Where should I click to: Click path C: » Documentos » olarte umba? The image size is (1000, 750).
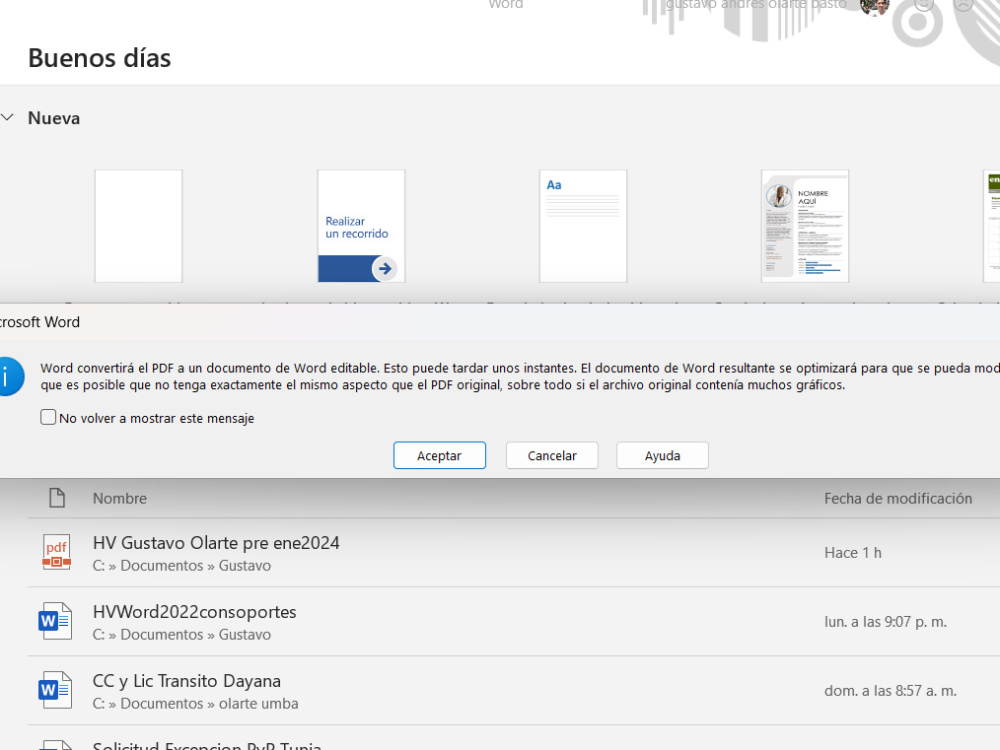pyautogui.click(x=195, y=703)
